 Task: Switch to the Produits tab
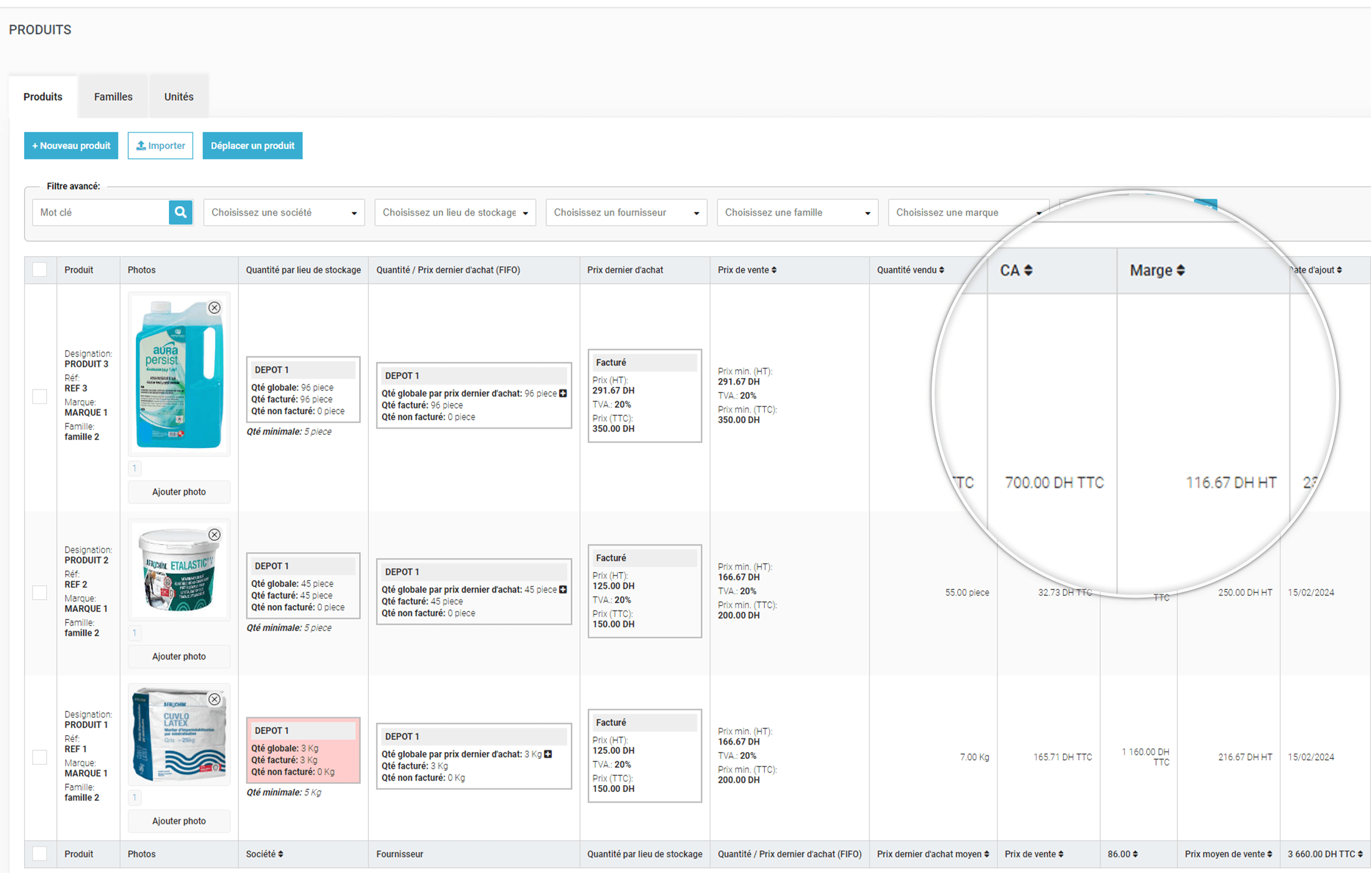[43, 97]
